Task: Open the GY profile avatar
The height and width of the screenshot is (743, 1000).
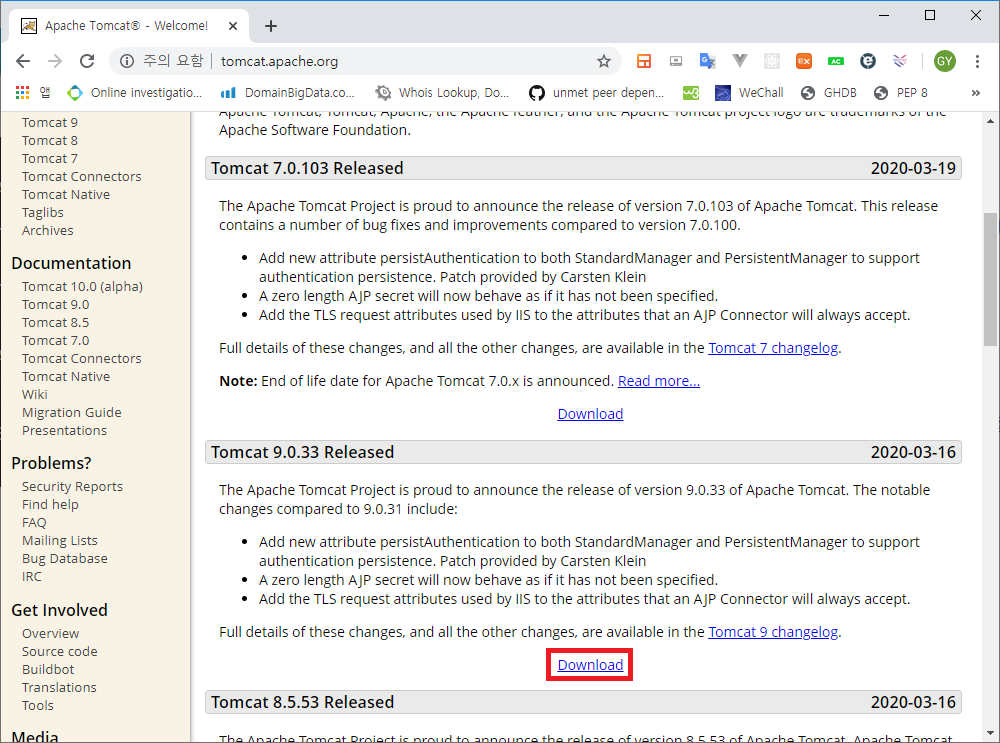Action: click(x=945, y=61)
